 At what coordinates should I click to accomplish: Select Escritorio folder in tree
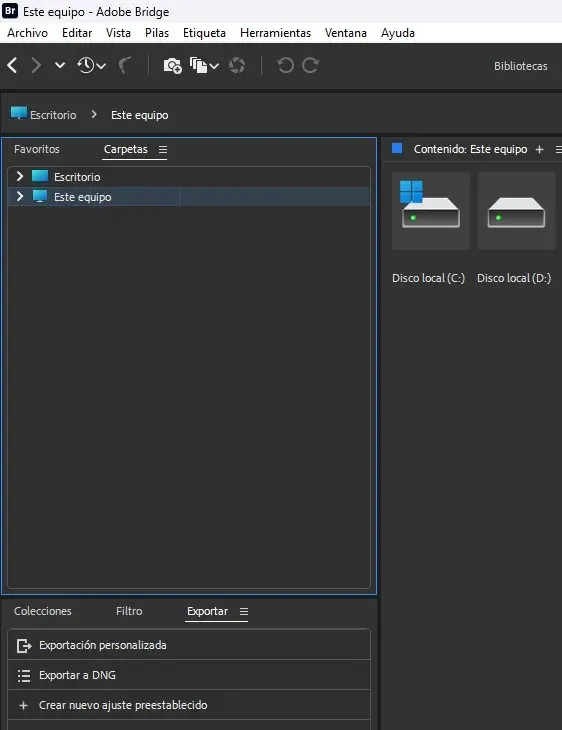(77, 177)
